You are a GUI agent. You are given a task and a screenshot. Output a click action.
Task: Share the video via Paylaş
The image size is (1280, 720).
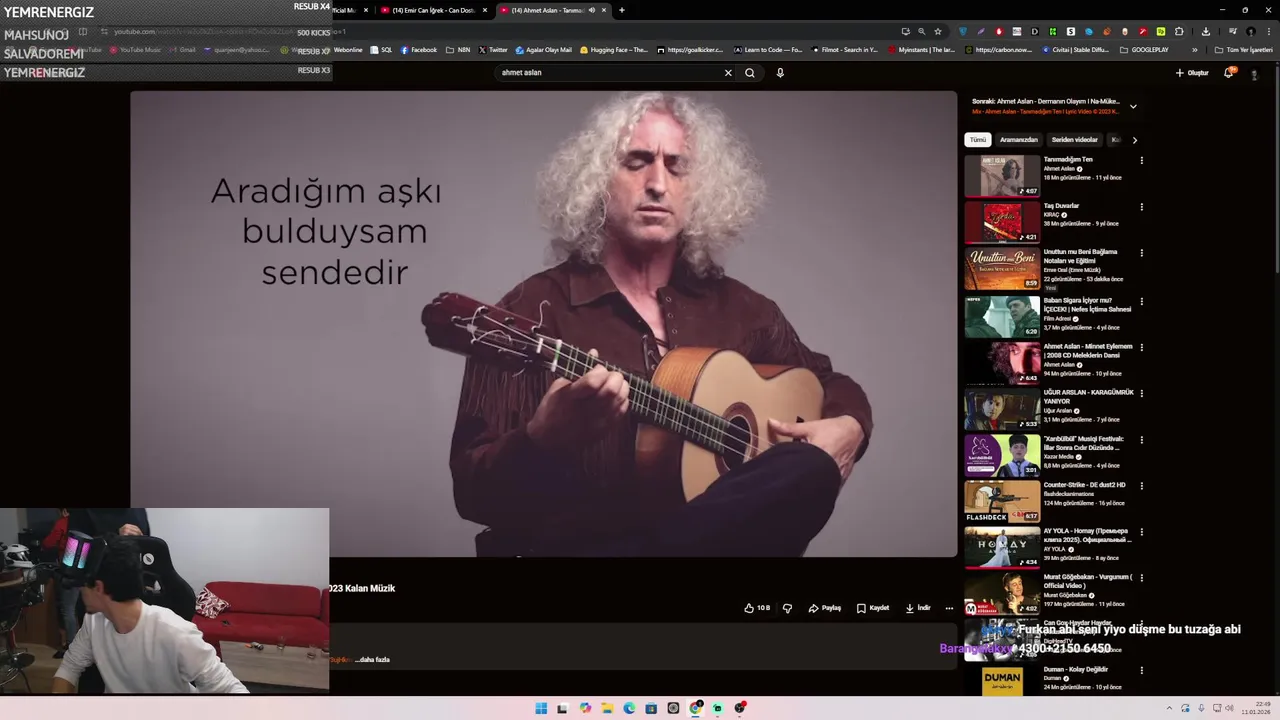825,608
